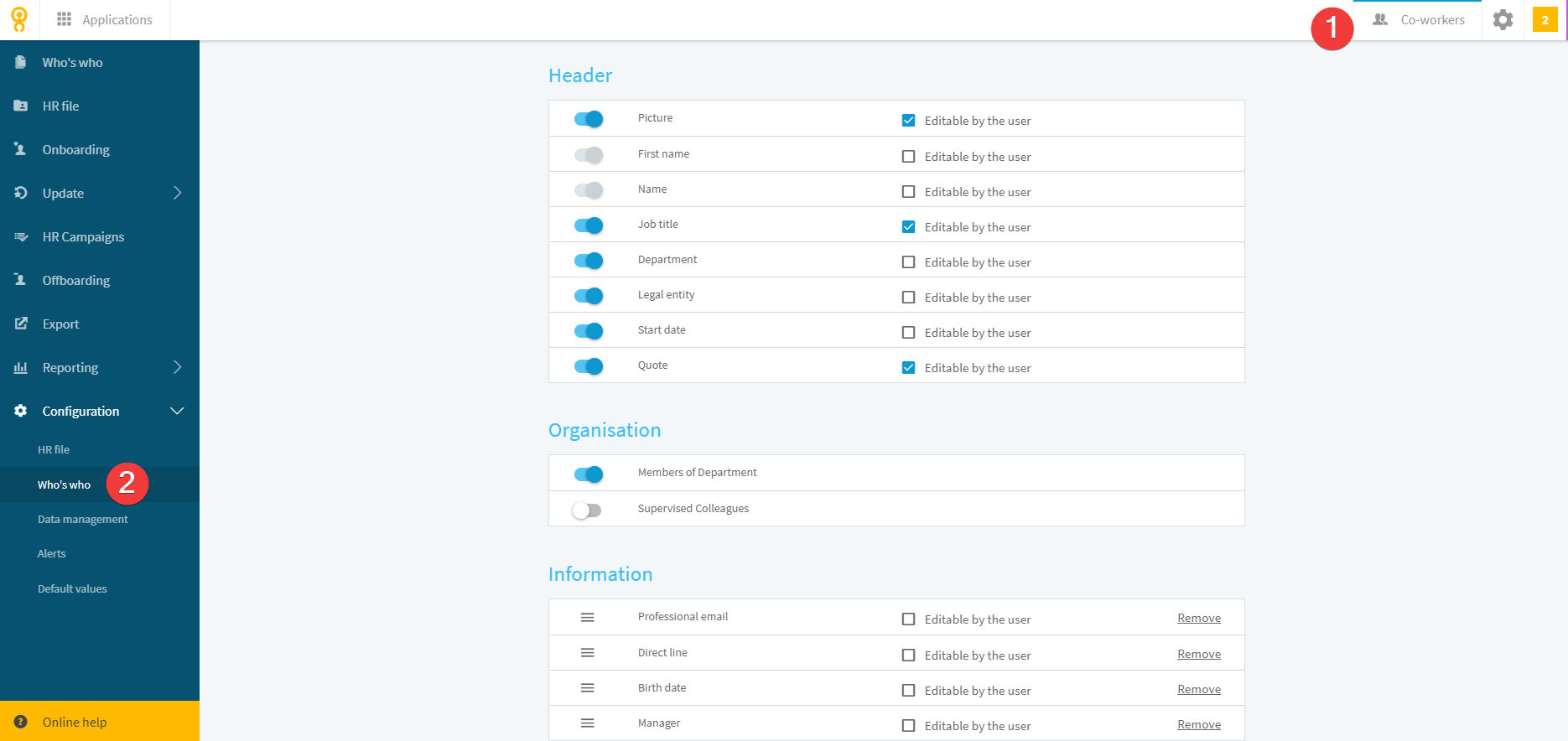Open Applications menu label
Viewport: 1568px width, 741px height.
(117, 19)
